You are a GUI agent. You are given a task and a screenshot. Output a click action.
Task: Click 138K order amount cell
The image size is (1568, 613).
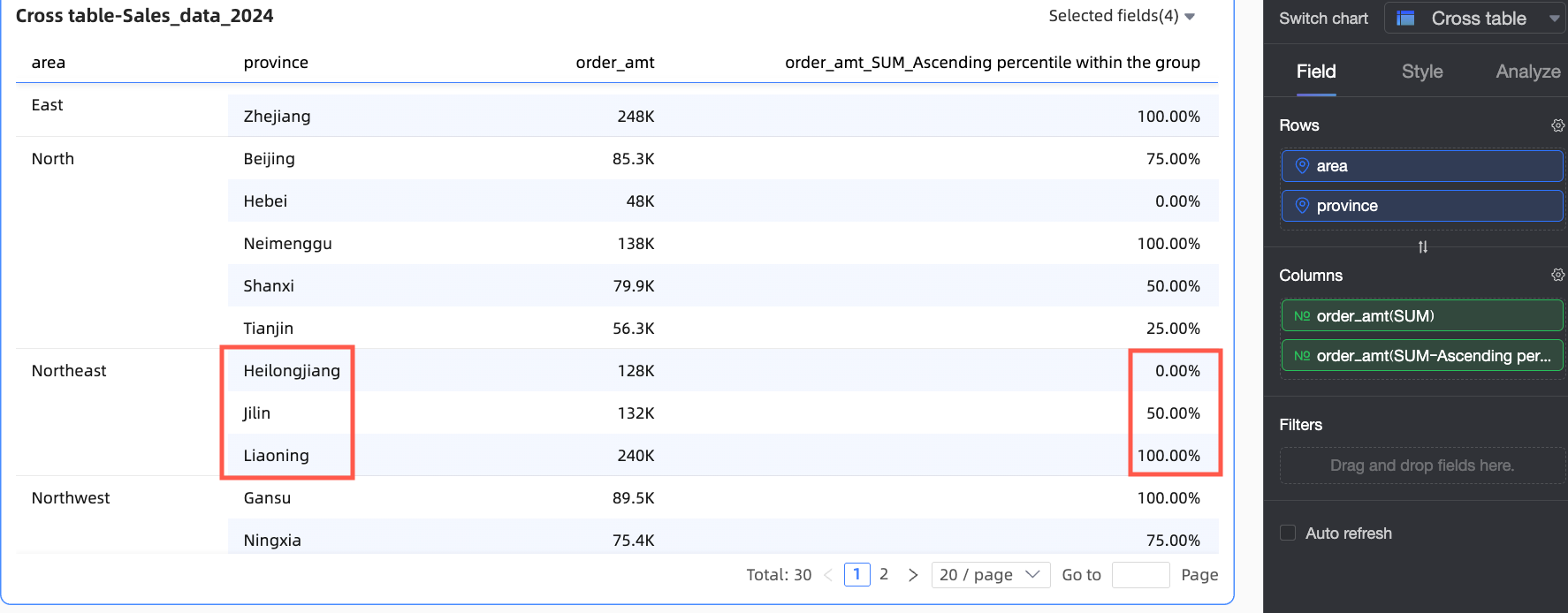click(x=636, y=244)
